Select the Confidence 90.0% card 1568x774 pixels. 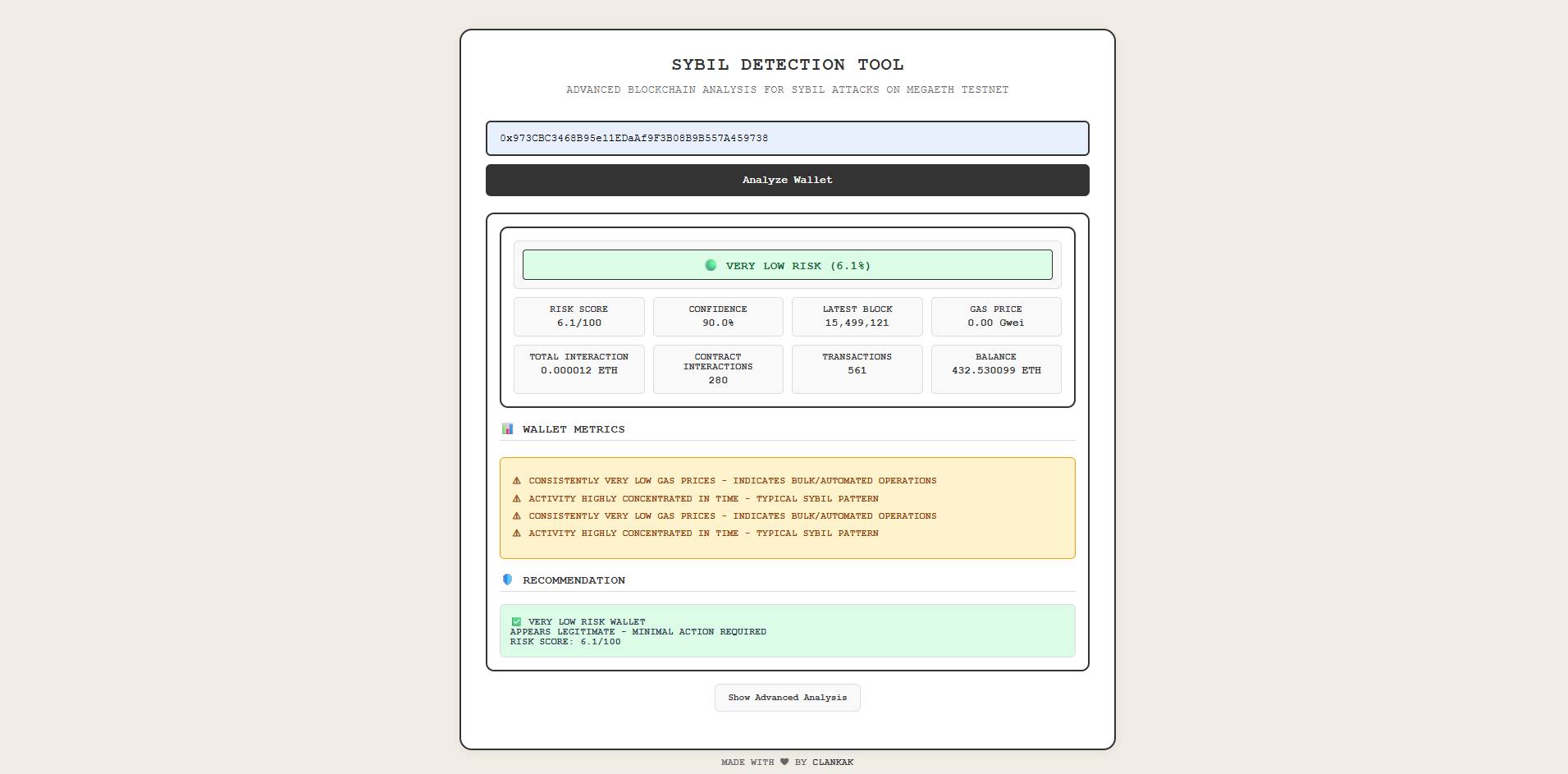pos(718,317)
